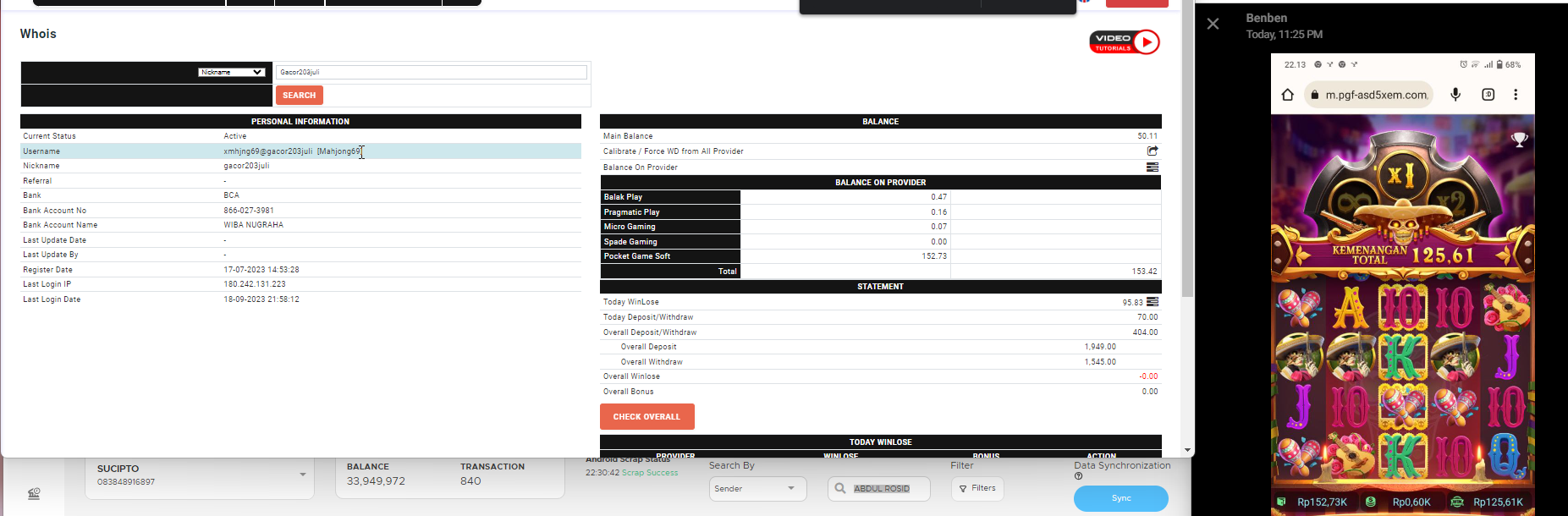Tap the tab switcher icon in the phone browser
Image resolution: width=1568 pixels, height=516 pixels.
[1488, 95]
